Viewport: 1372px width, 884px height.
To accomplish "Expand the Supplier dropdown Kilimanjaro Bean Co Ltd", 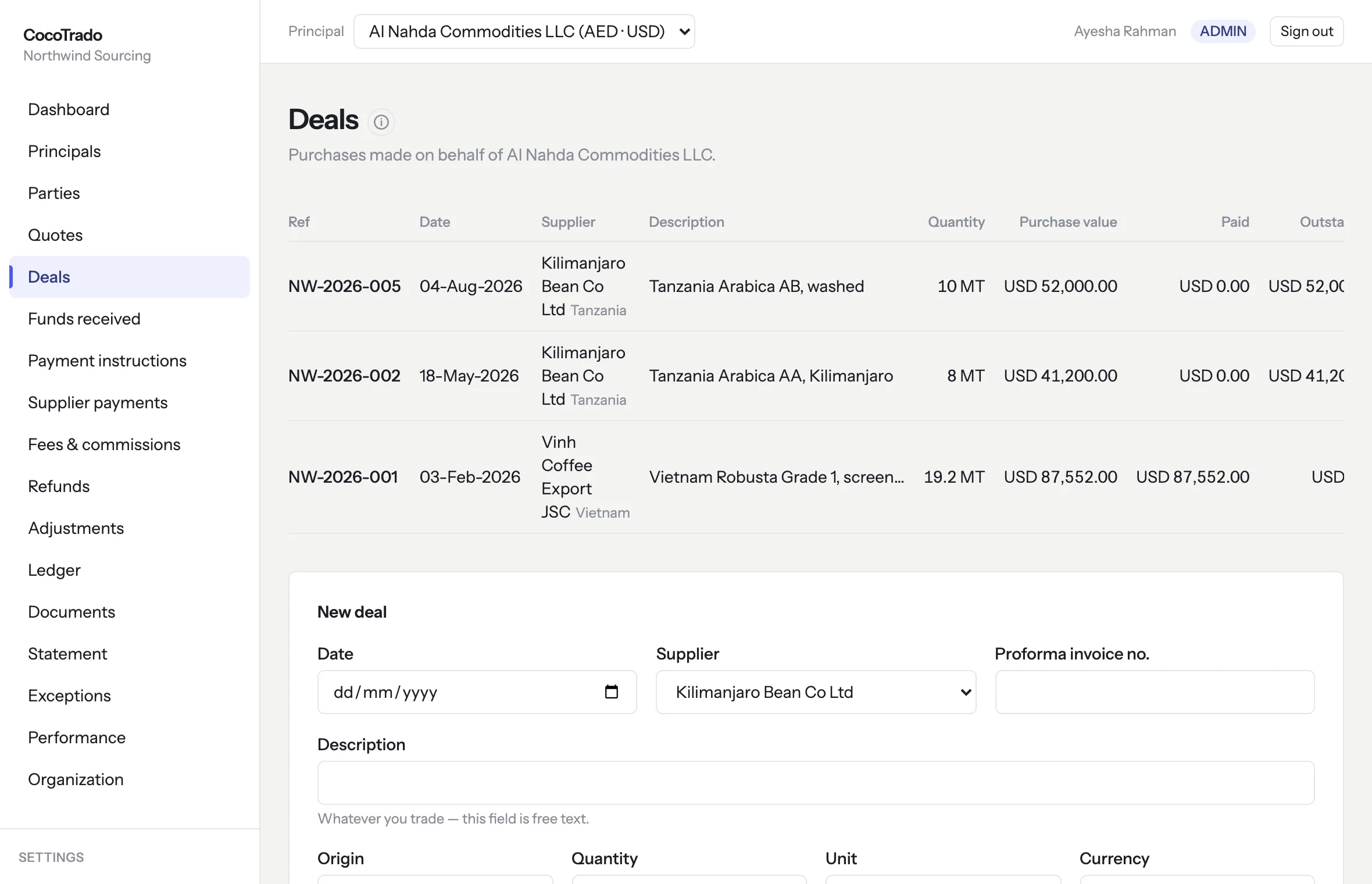I will coord(816,692).
